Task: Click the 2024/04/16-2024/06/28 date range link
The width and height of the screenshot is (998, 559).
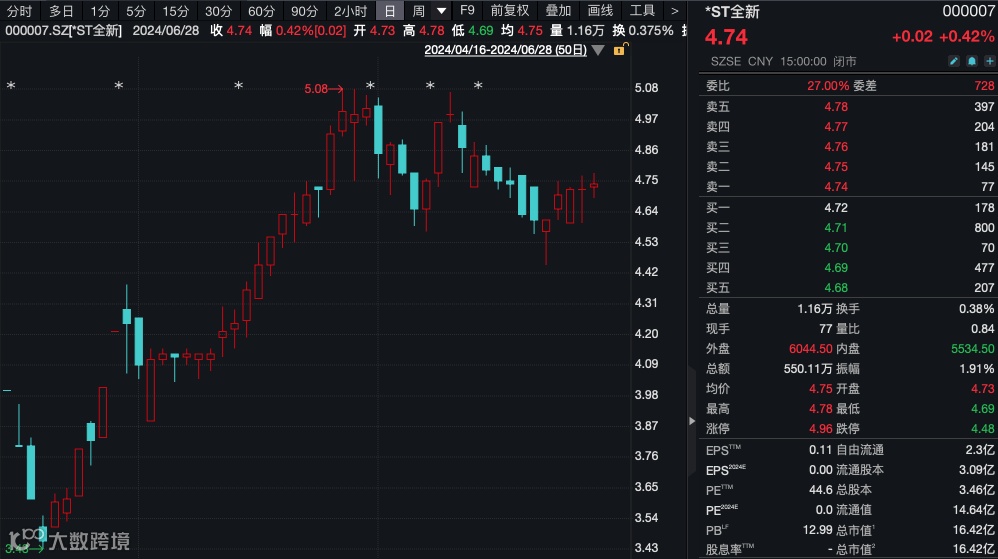Action: coord(505,50)
